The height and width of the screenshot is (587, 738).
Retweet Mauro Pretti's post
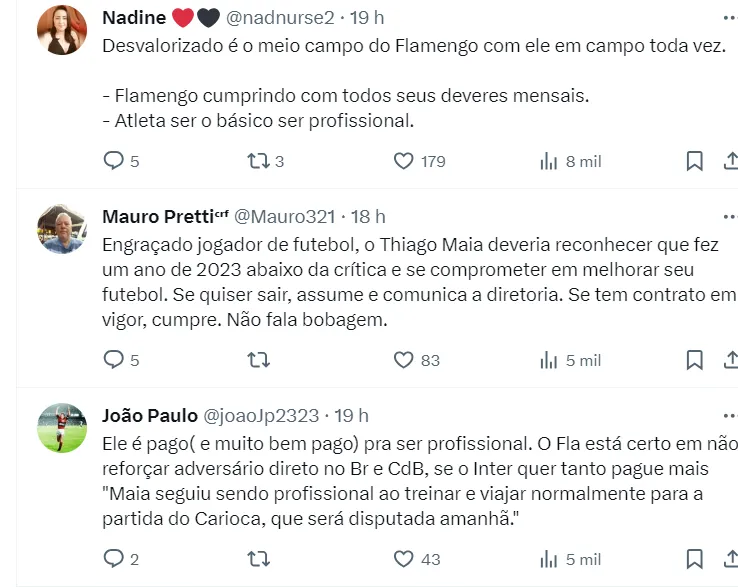(x=258, y=360)
